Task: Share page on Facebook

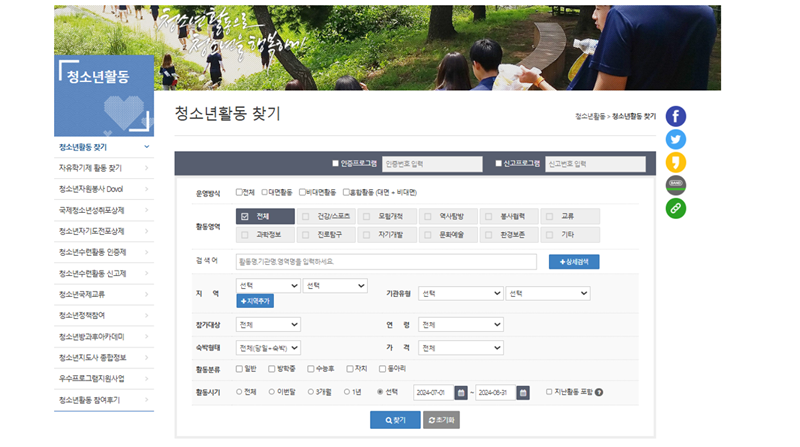Action: (676, 116)
